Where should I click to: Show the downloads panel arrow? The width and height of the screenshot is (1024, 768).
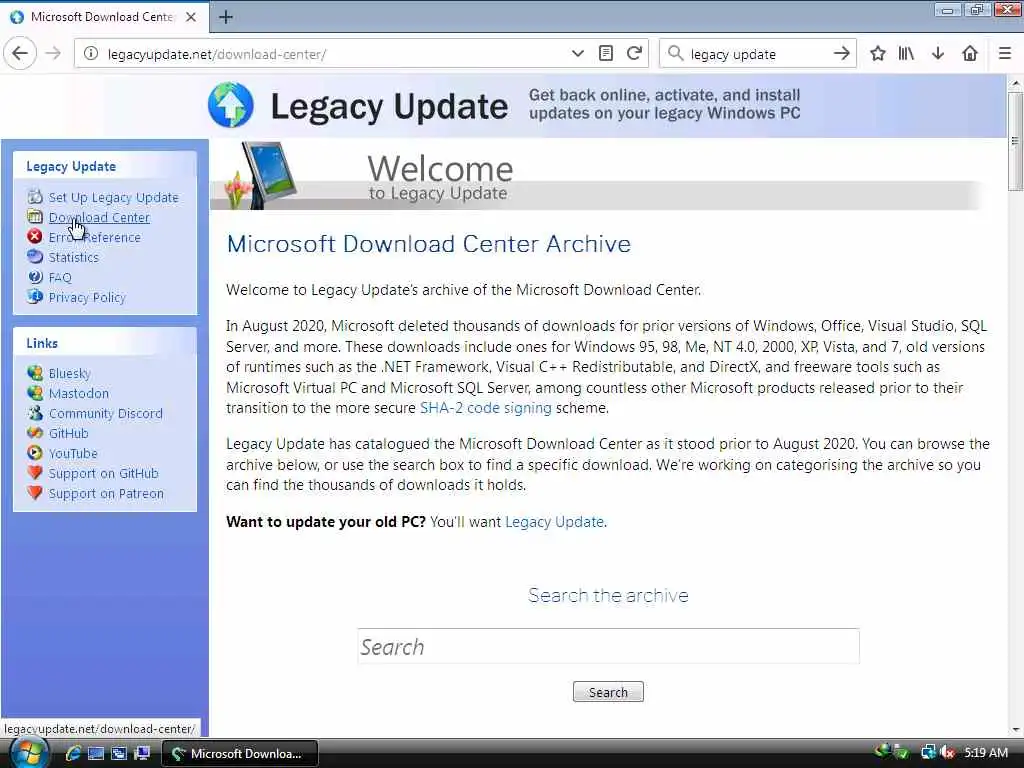point(938,54)
